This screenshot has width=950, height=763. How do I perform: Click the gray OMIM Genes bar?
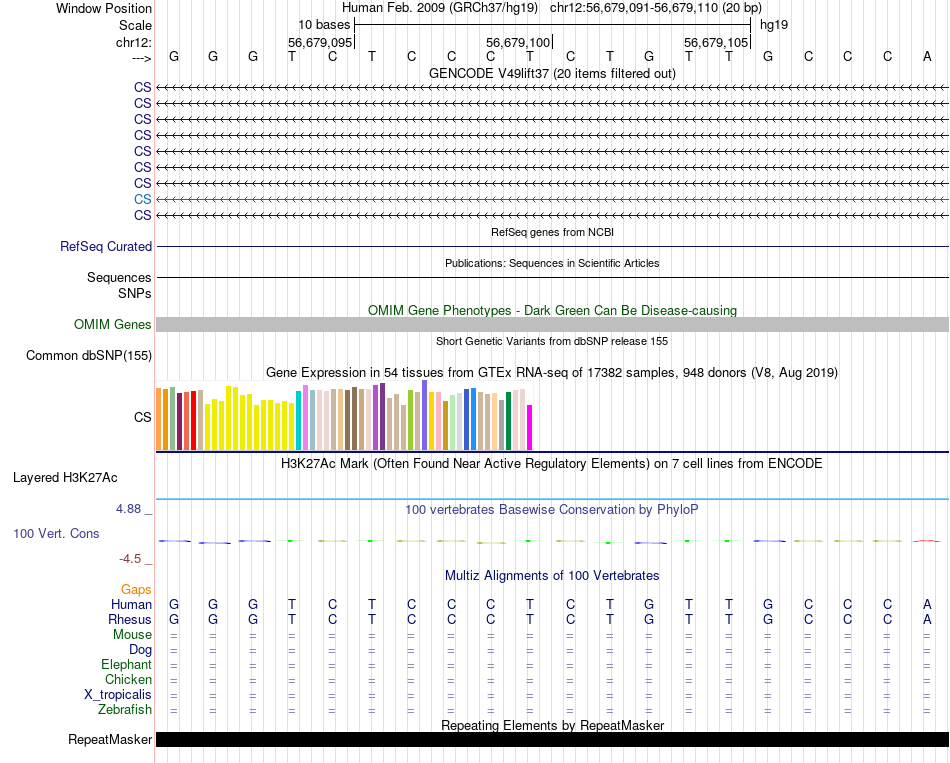[x=552, y=324]
